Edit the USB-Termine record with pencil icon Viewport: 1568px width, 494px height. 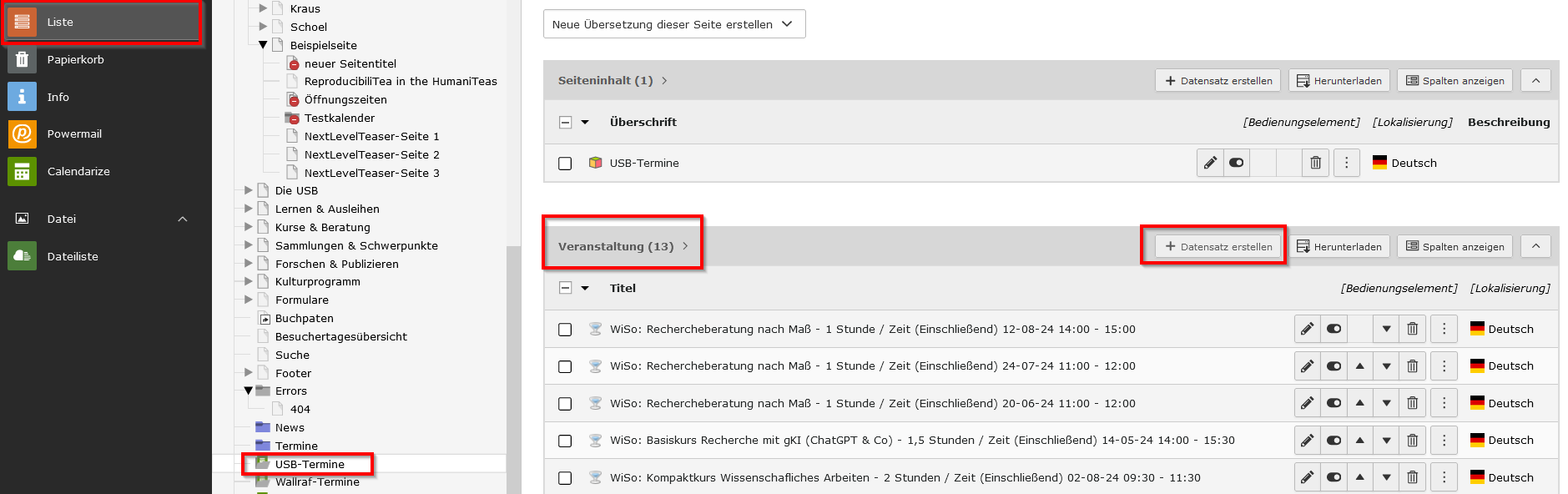click(x=1210, y=163)
